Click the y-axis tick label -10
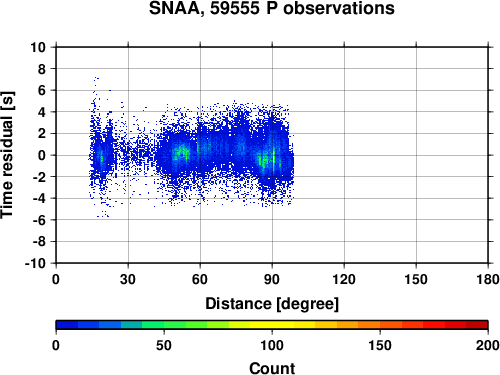The image size is (500, 375). tap(35, 263)
